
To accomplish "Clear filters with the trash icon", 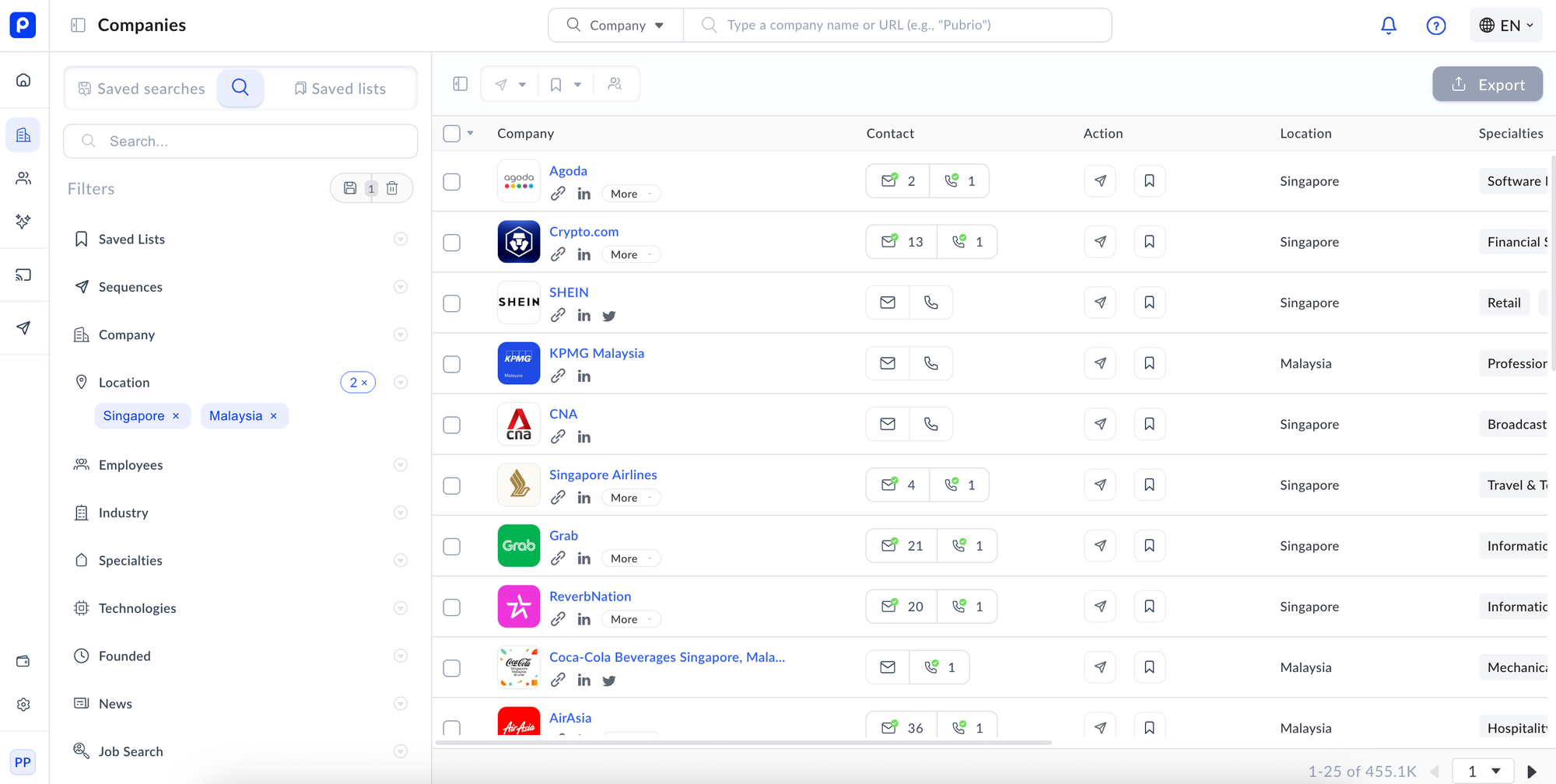I will 392,188.
